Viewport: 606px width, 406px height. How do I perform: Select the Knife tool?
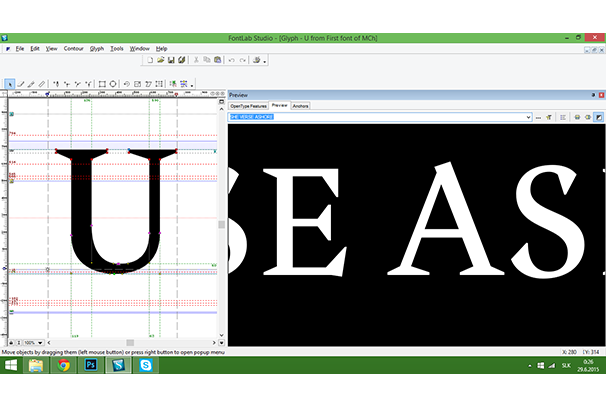pyautogui.click(x=42, y=84)
